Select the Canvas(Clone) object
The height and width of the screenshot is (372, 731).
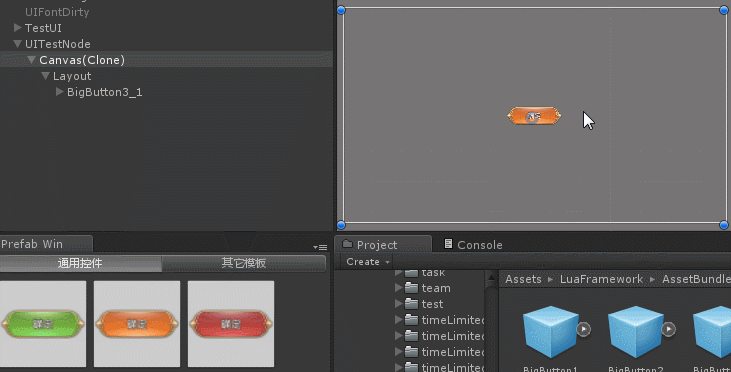tap(82, 60)
